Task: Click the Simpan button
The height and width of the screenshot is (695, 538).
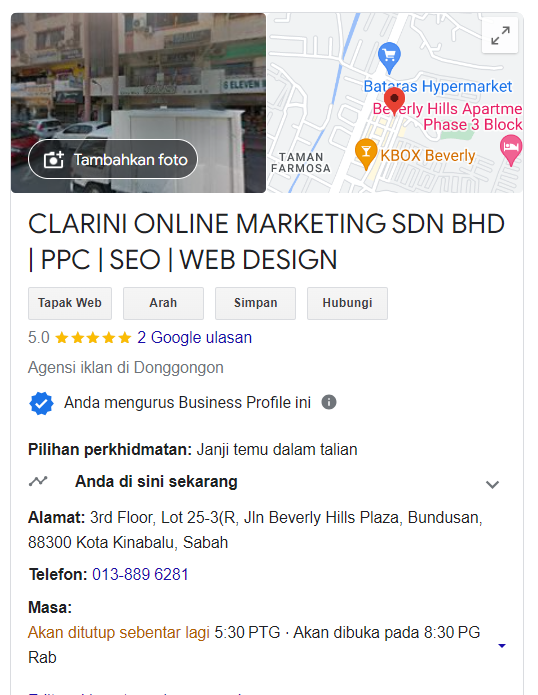Action: click(x=255, y=303)
